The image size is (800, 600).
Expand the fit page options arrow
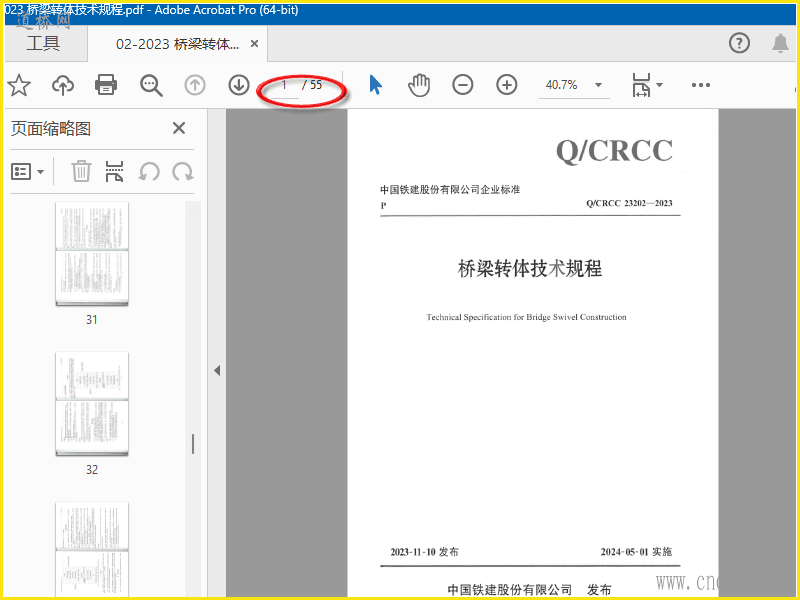[659, 85]
